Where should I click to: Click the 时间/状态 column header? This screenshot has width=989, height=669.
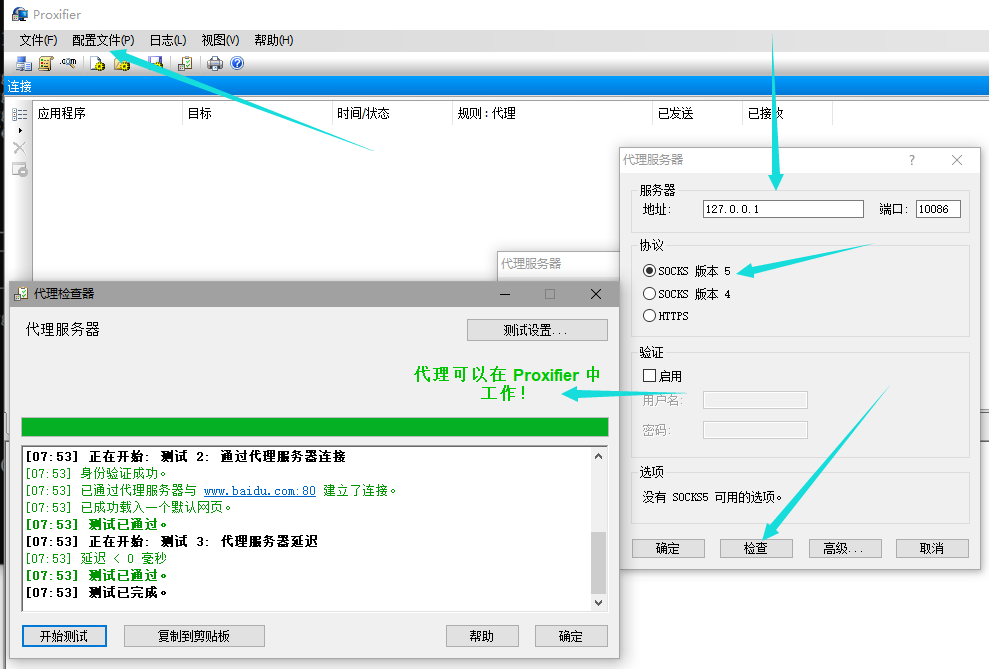(392, 113)
